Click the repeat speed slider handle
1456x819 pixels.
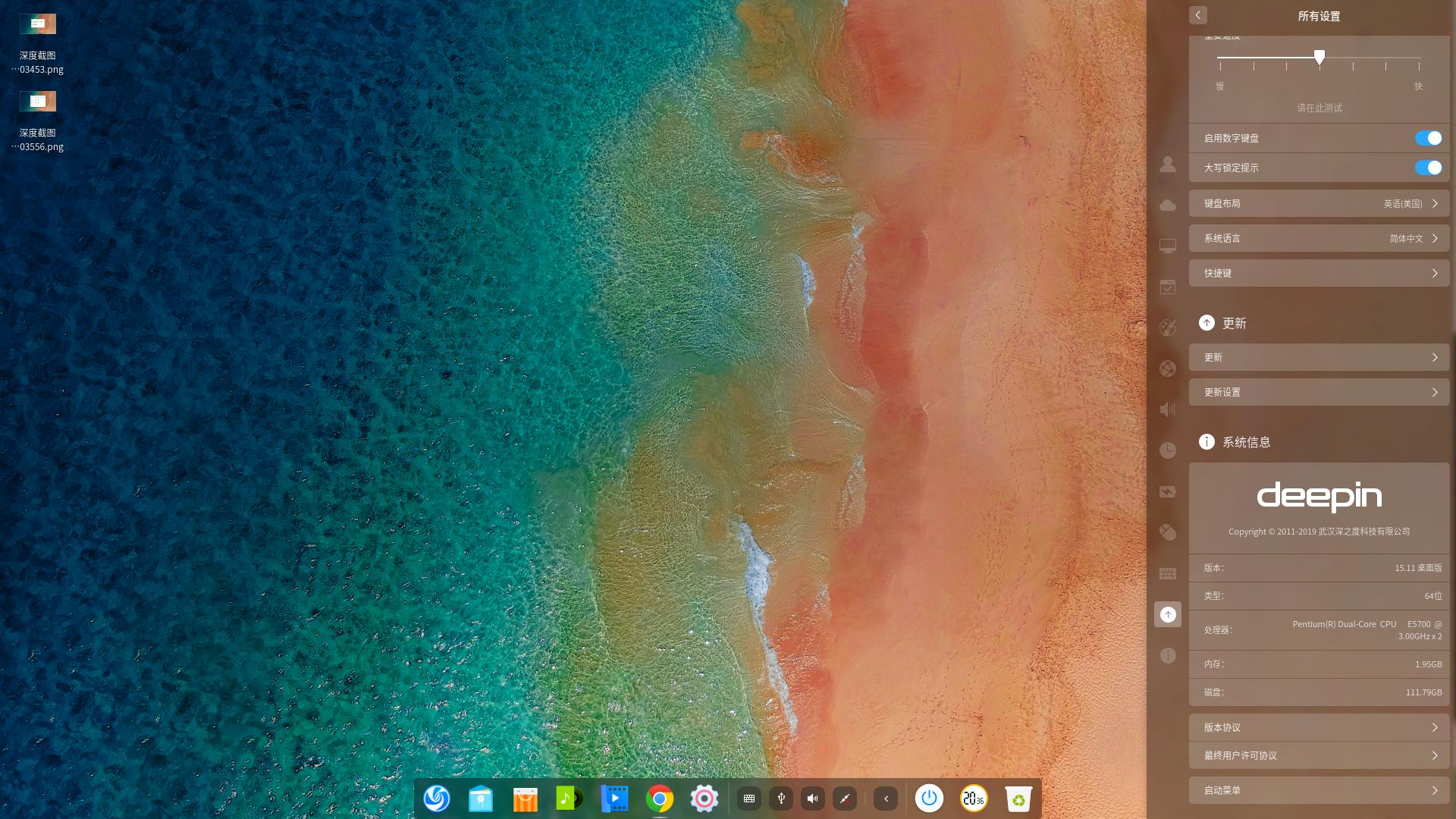pos(1319,58)
